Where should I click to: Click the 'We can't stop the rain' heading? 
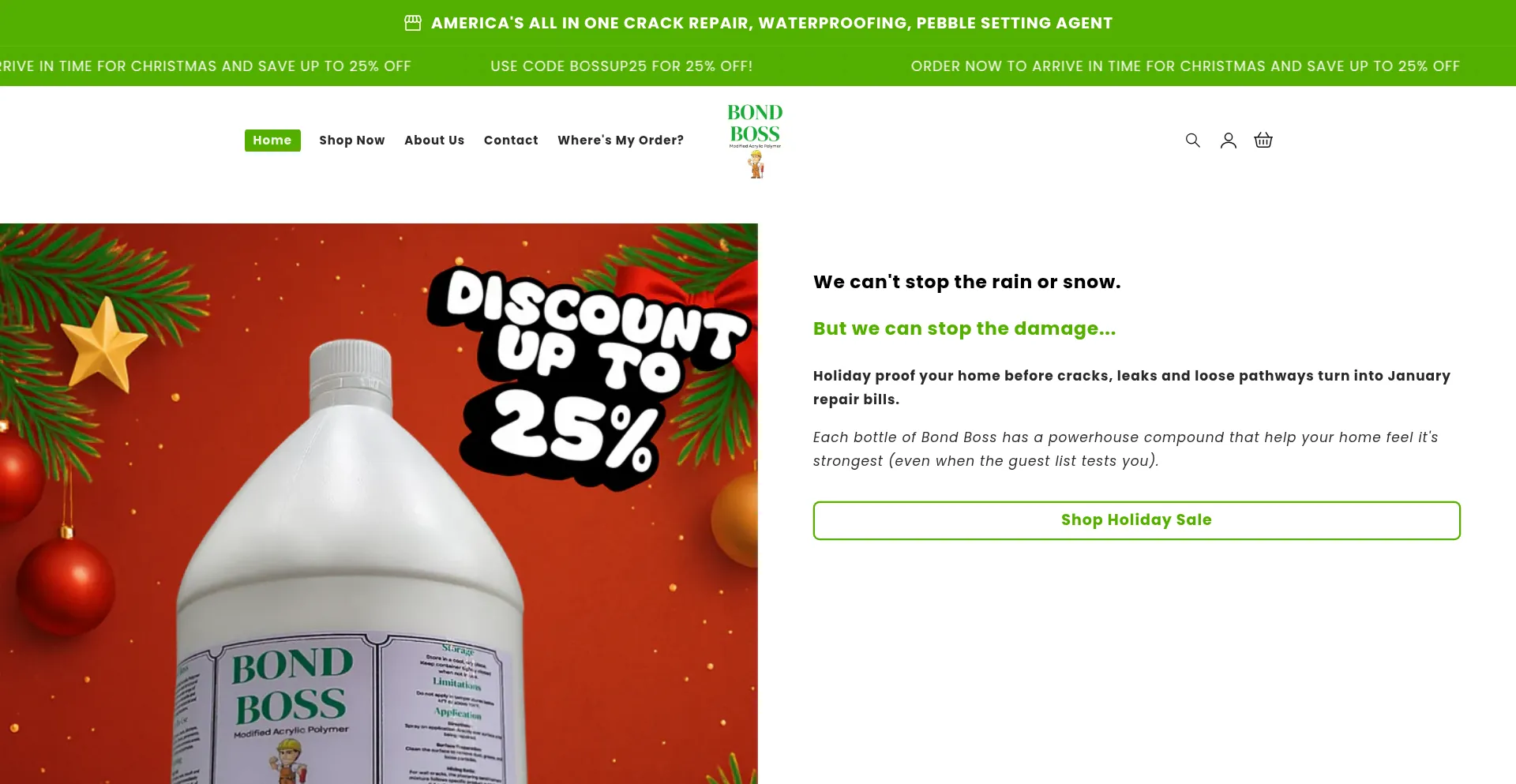click(x=966, y=282)
